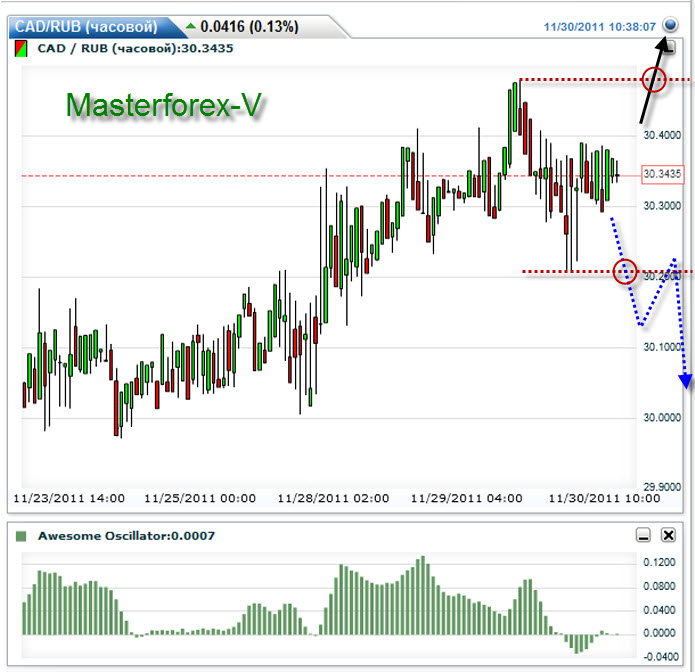Close the Awesome Oscillator panel with X
Image resolution: width=695 pixels, height=672 pixels.
click(668, 535)
